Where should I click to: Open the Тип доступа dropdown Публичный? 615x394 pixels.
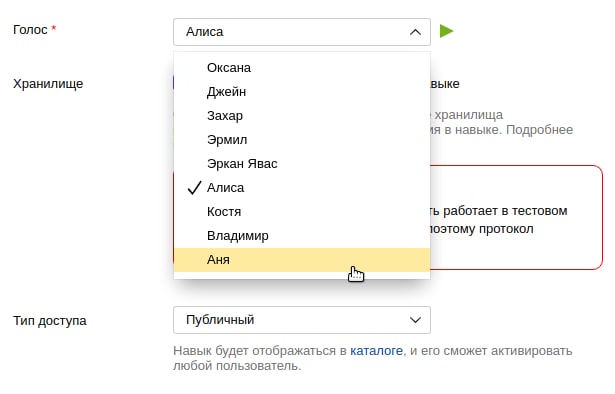pyautogui.click(x=302, y=320)
